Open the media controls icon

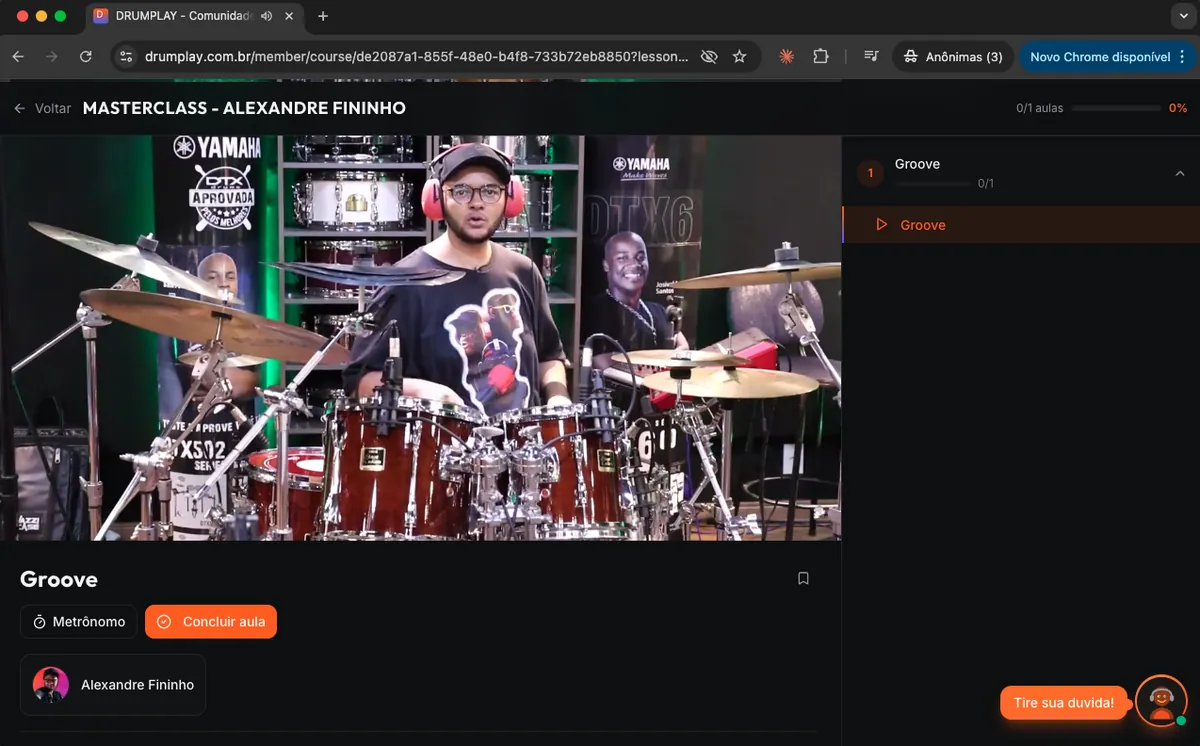871,57
